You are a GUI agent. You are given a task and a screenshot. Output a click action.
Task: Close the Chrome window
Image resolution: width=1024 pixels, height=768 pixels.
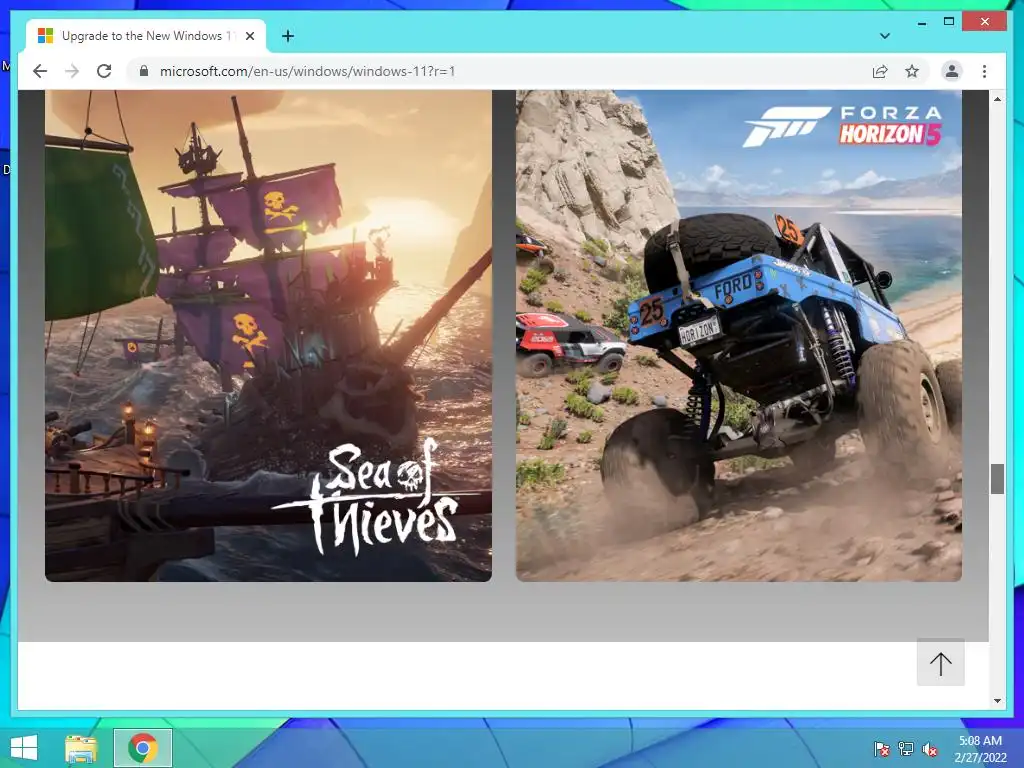985,22
